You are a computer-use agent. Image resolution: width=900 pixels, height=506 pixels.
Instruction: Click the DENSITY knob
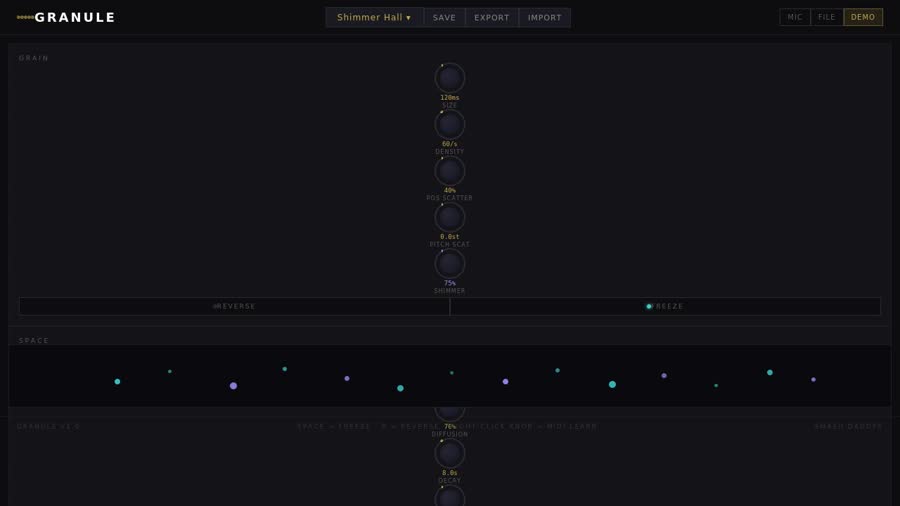pyautogui.click(x=449, y=124)
